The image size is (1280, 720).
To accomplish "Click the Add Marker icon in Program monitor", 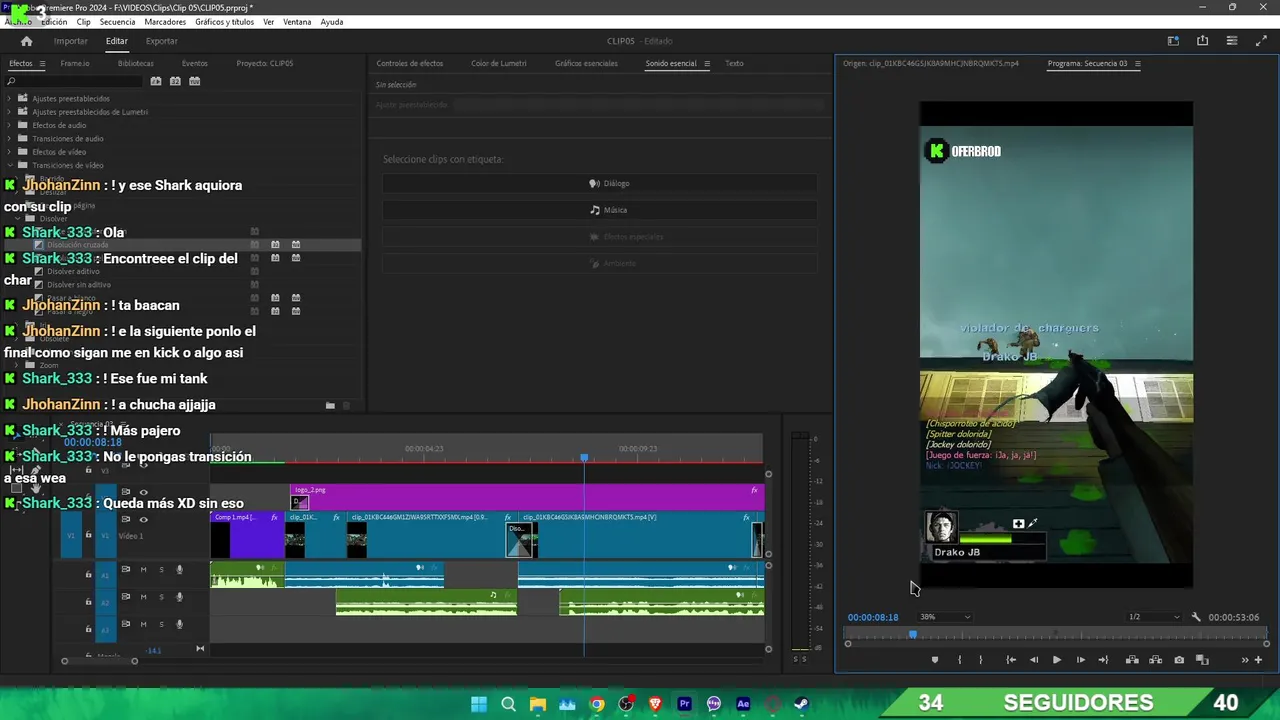I will tap(935, 660).
